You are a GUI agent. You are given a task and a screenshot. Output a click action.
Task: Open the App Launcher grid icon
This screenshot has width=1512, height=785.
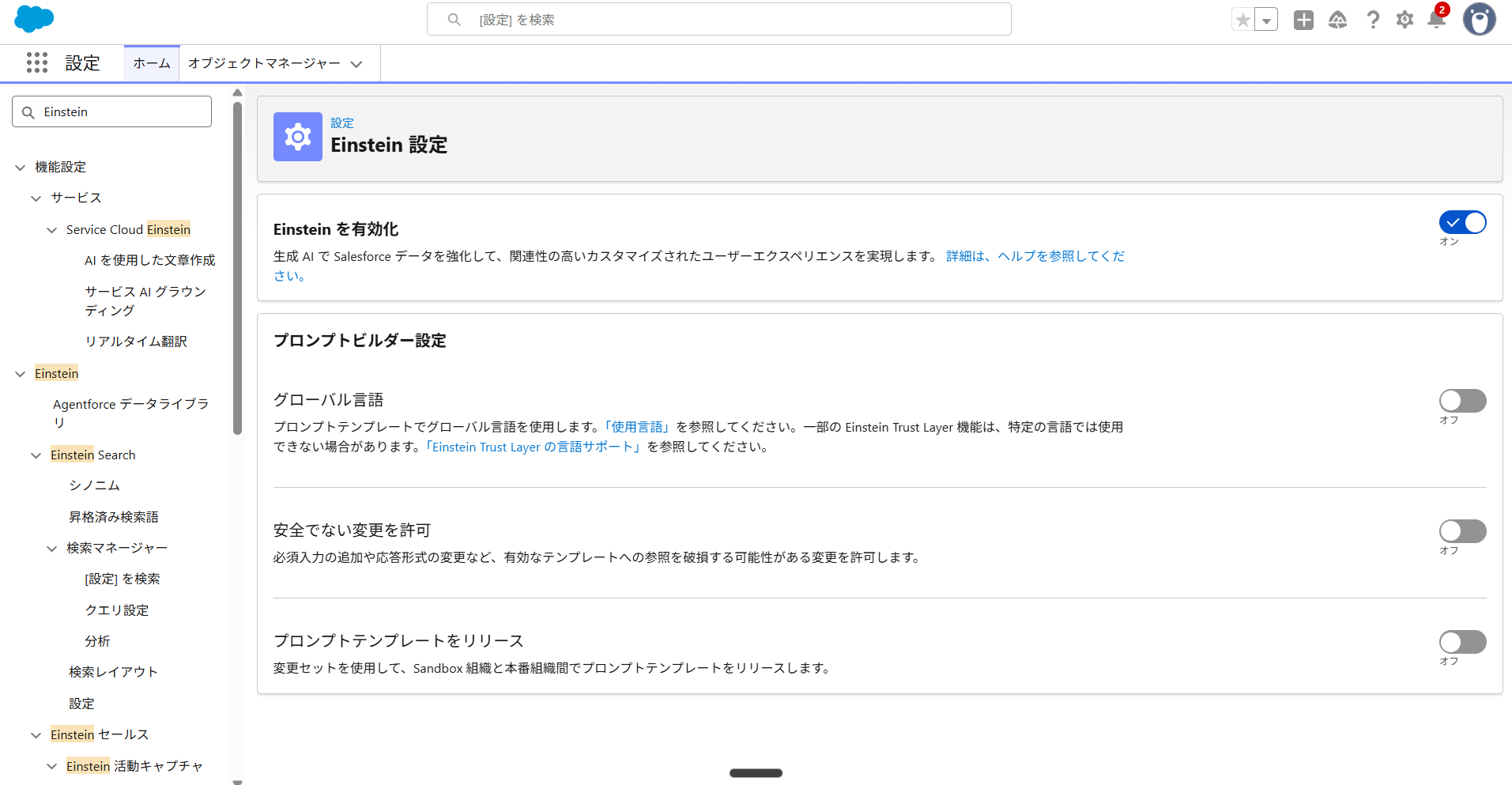(37, 62)
